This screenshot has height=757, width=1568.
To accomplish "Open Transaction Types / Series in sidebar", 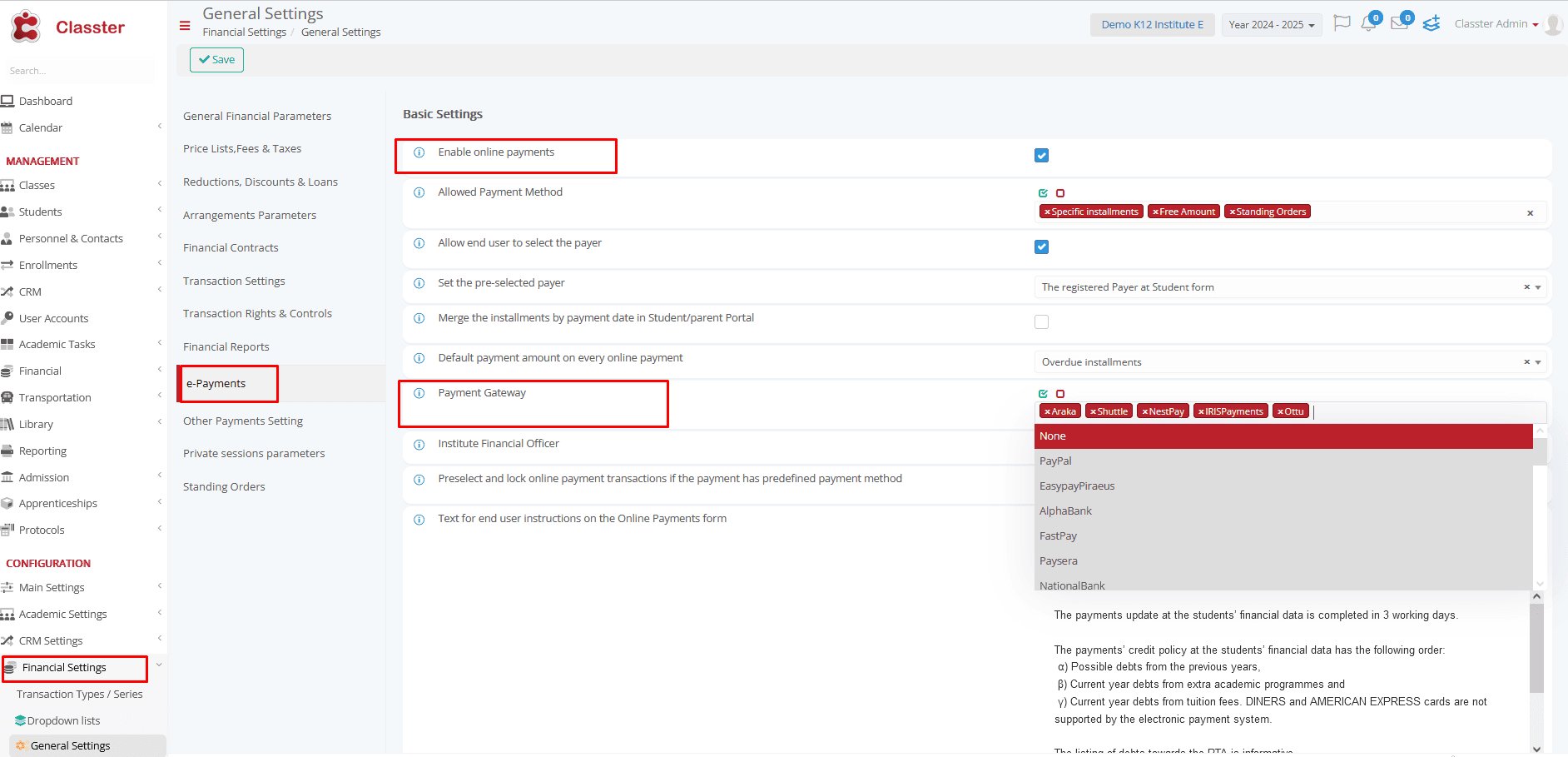I will (x=79, y=694).
